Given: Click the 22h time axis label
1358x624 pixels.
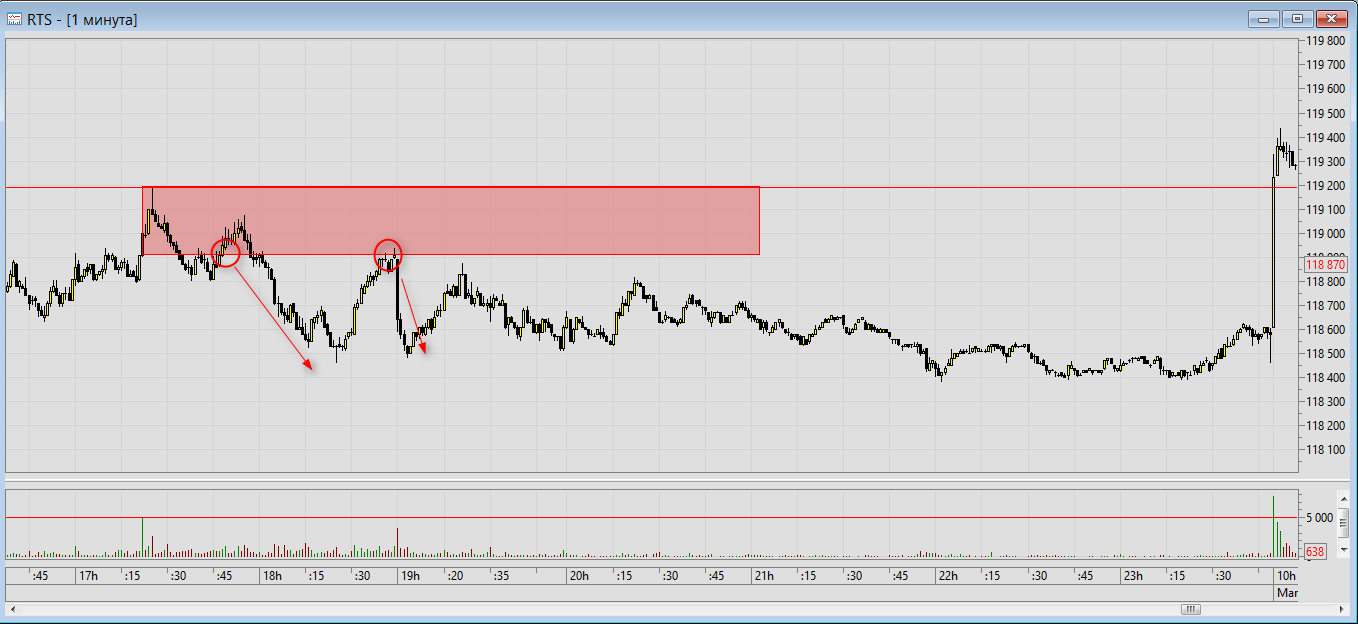Looking at the screenshot, I should click(947, 576).
